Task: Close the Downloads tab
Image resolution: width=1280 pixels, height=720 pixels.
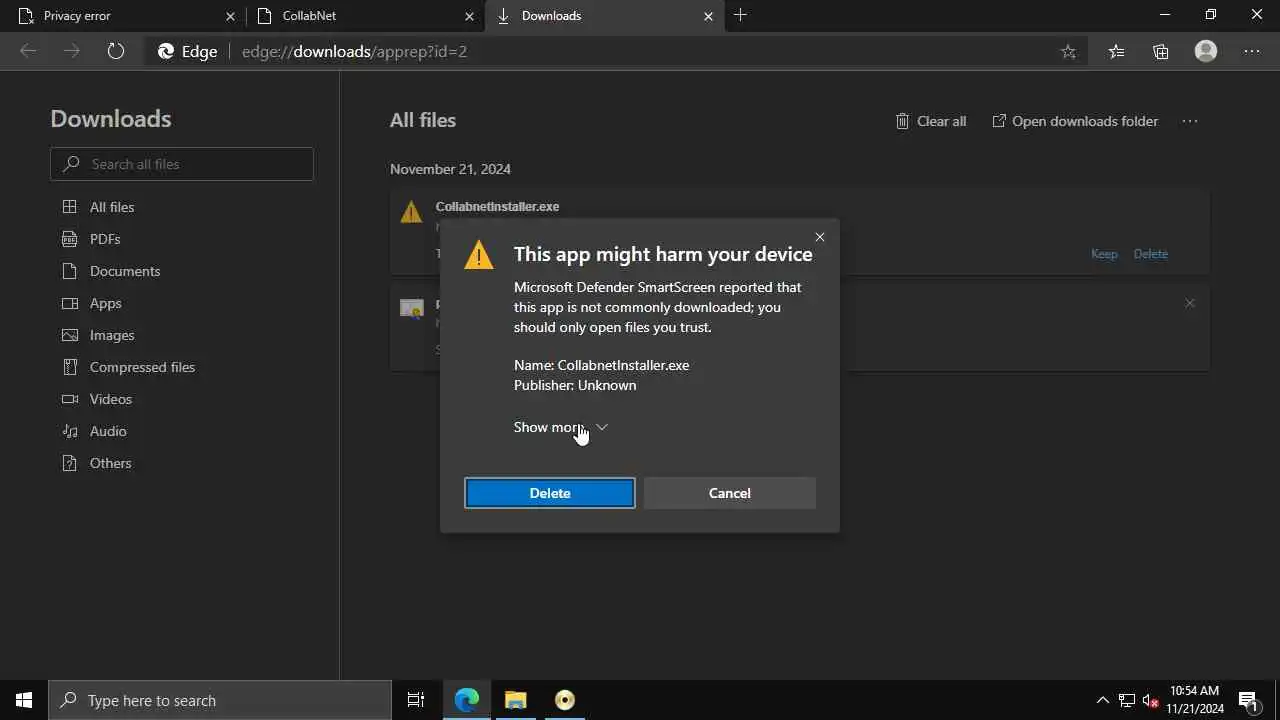Action: (708, 16)
